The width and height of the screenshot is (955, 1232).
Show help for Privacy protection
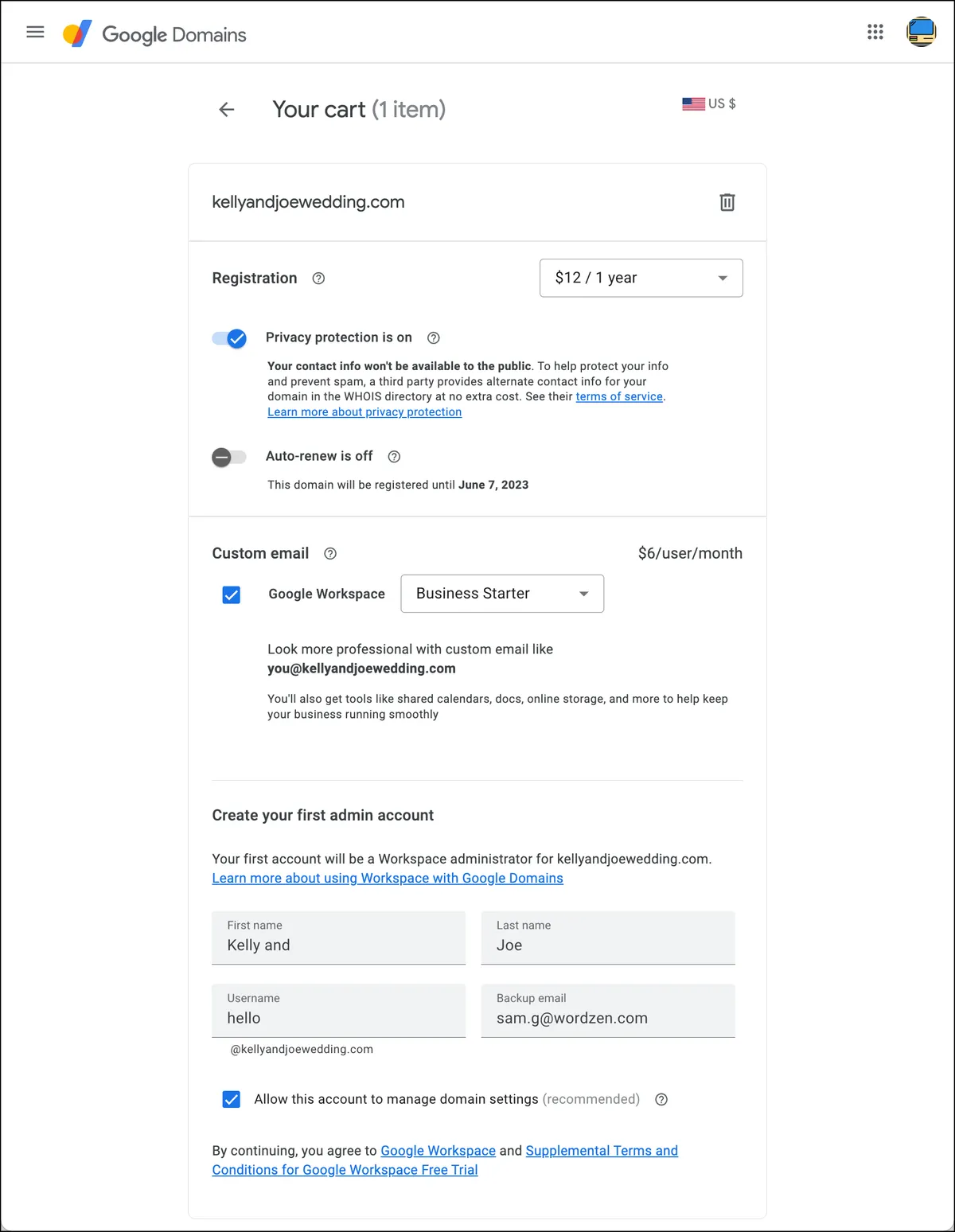(434, 338)
